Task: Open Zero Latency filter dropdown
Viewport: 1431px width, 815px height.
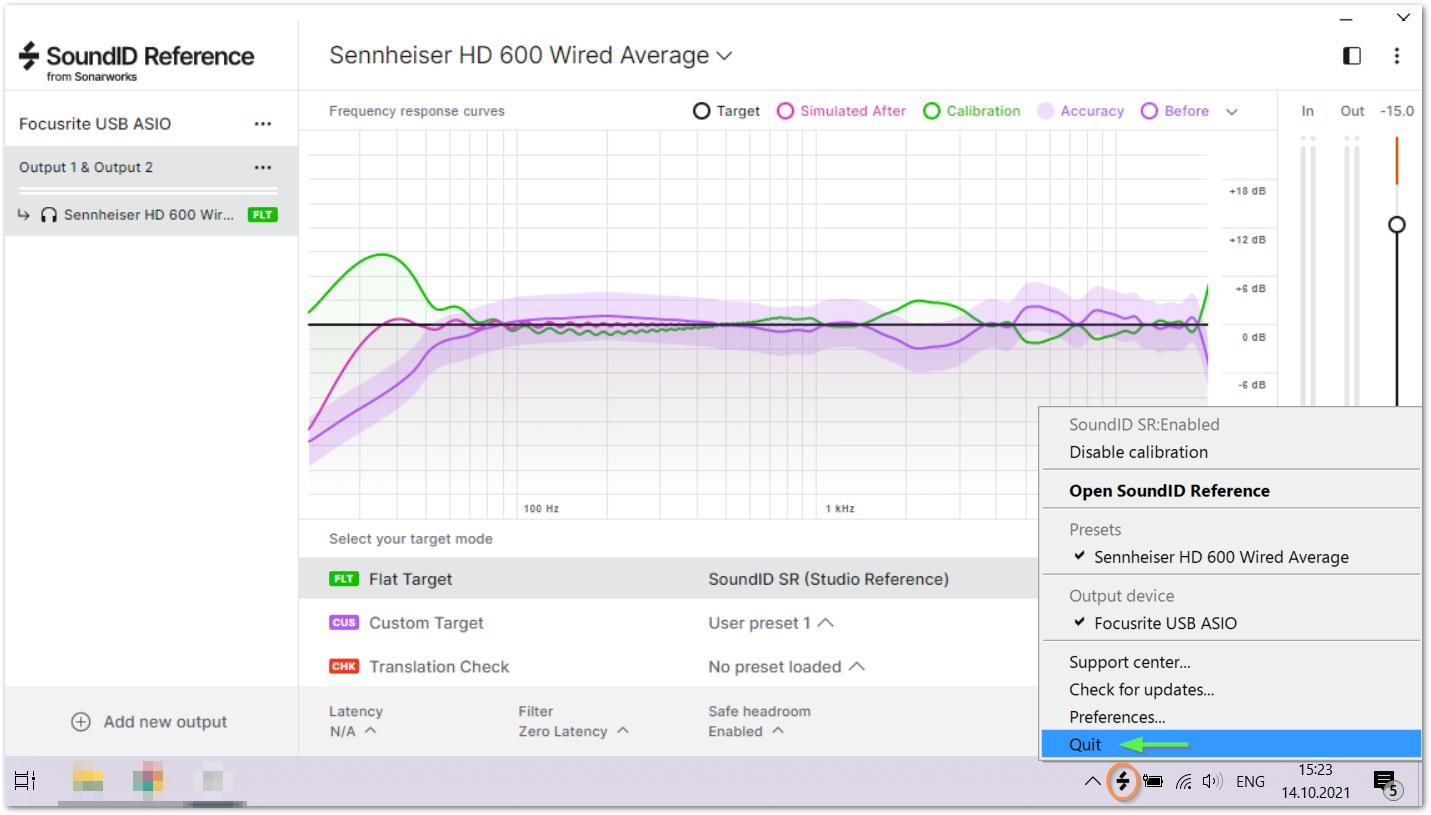Action: pos(574,731)
